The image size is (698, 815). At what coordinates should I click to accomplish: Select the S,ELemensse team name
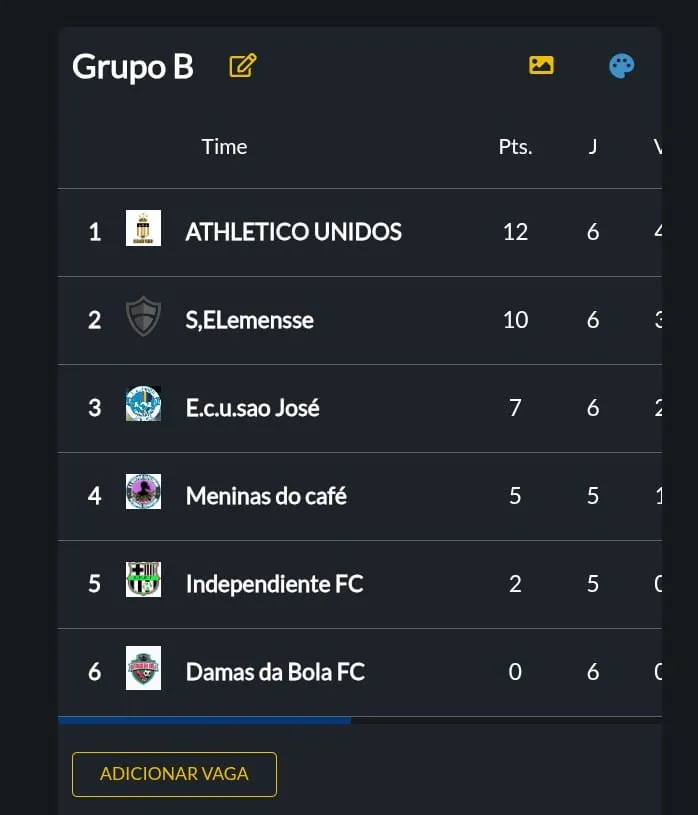pyautogui.click(x=249, y=320)
